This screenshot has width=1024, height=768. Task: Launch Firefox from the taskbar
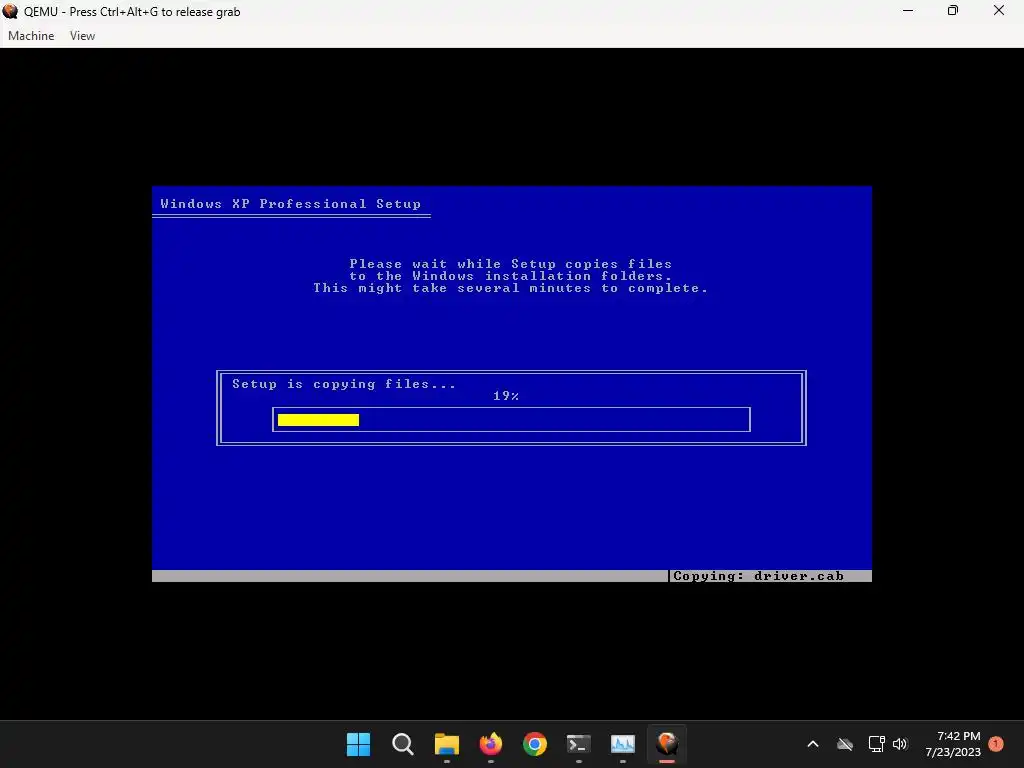pos(490,744)
